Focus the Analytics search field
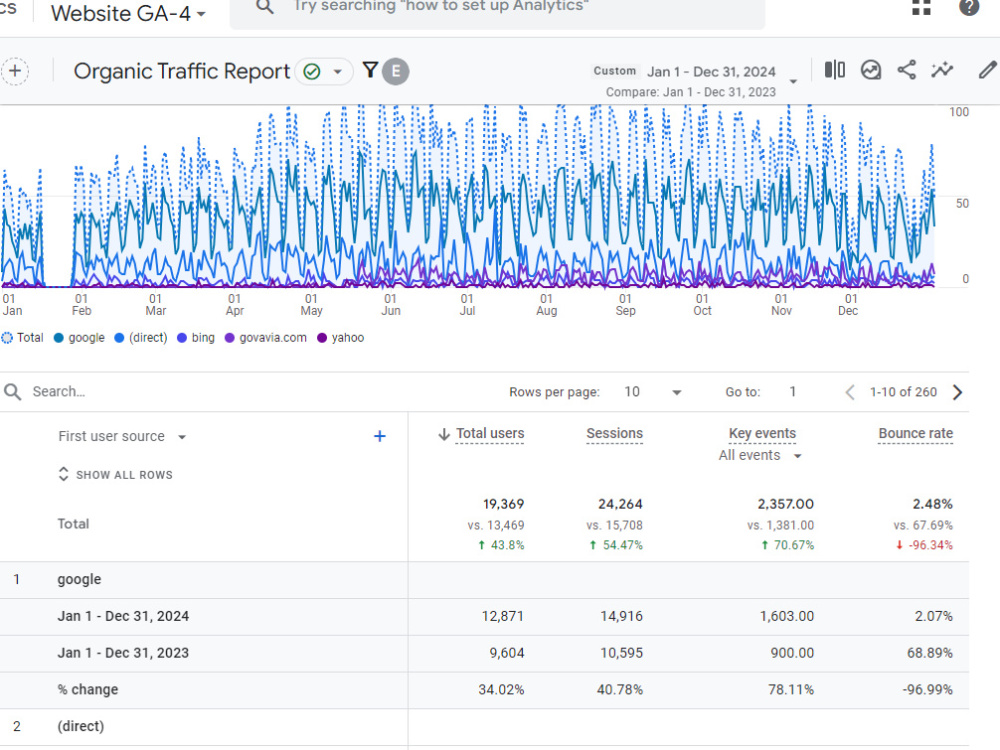This screenshot has width=1000, height=750. point(497,10)
